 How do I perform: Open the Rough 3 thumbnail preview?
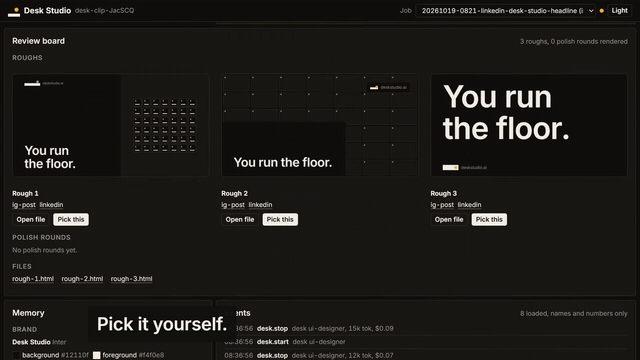(x=529, y=125)
